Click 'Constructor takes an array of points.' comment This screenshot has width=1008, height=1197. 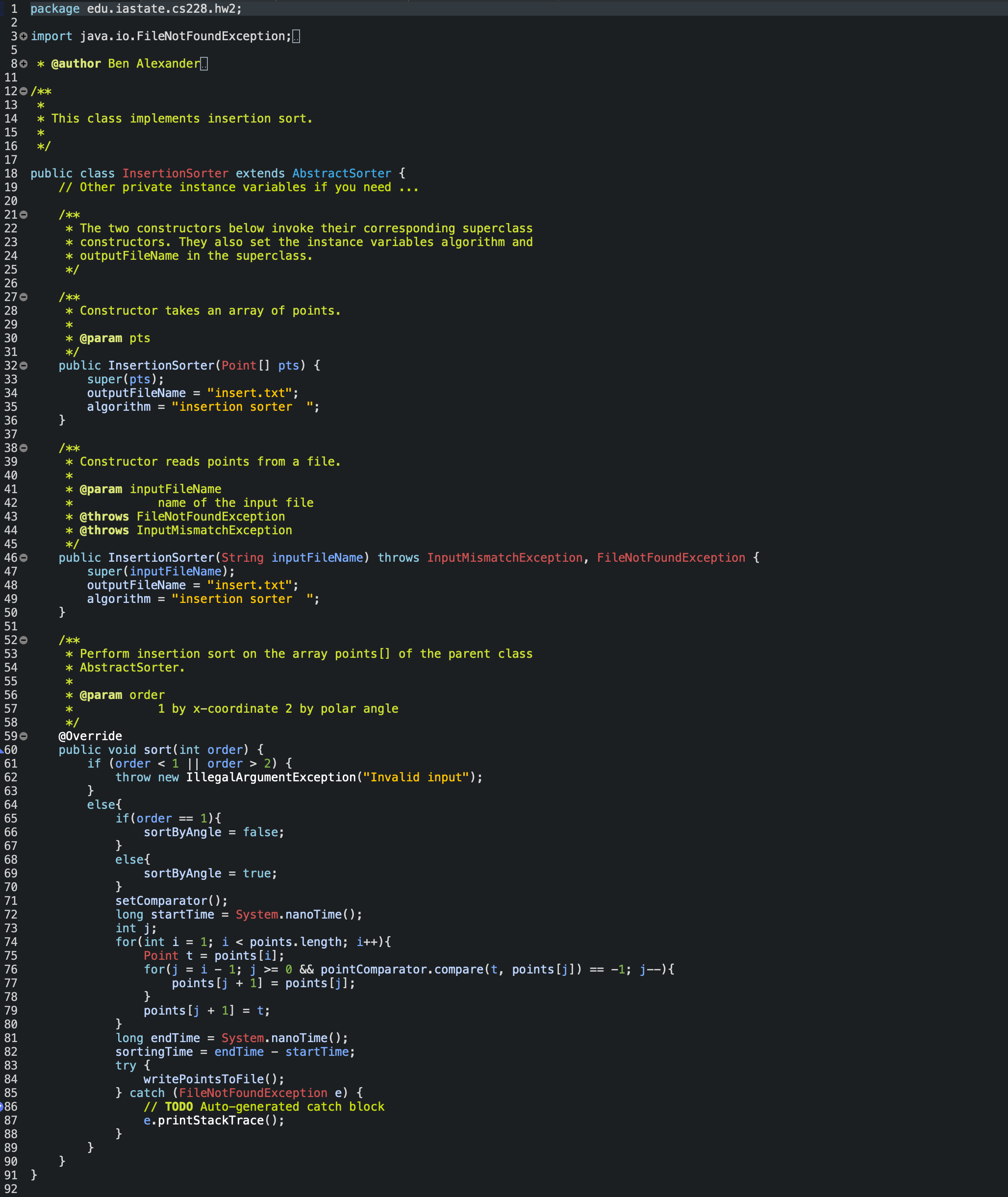click(210, 311)
